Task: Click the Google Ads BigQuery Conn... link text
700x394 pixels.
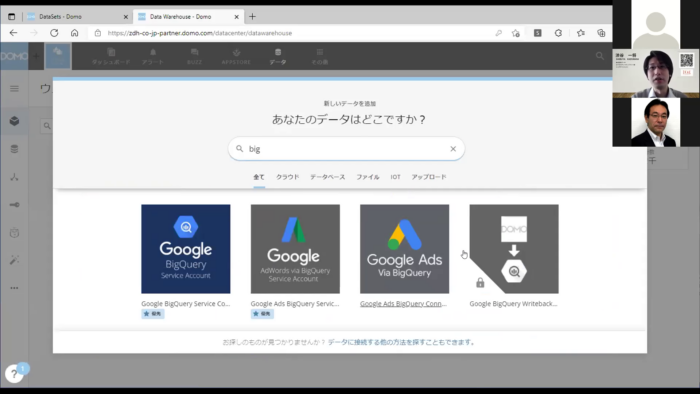Action: pyautogui.click(x=404, y=303)
